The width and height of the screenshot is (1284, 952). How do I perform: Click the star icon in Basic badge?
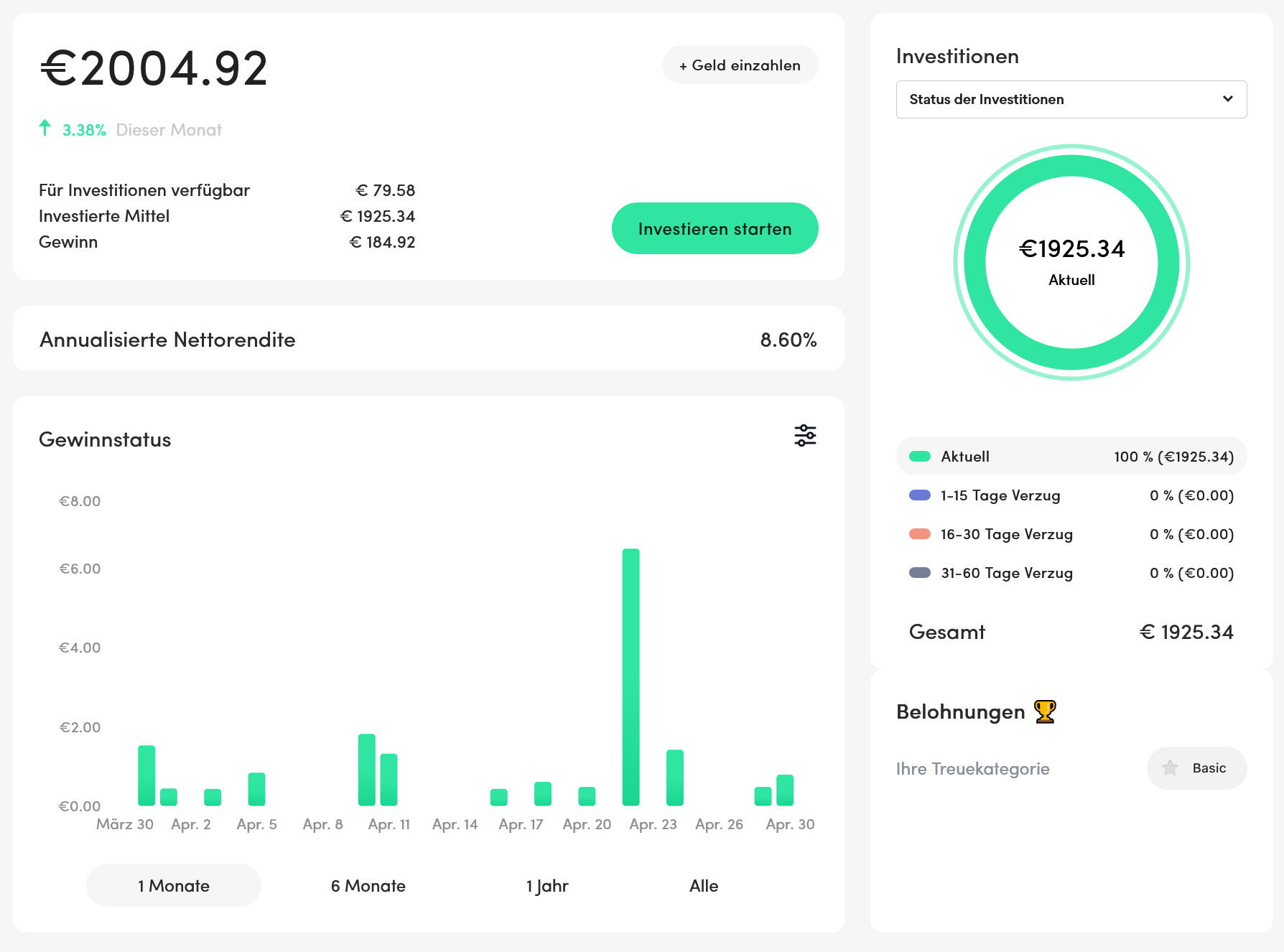pos(1170,768)
